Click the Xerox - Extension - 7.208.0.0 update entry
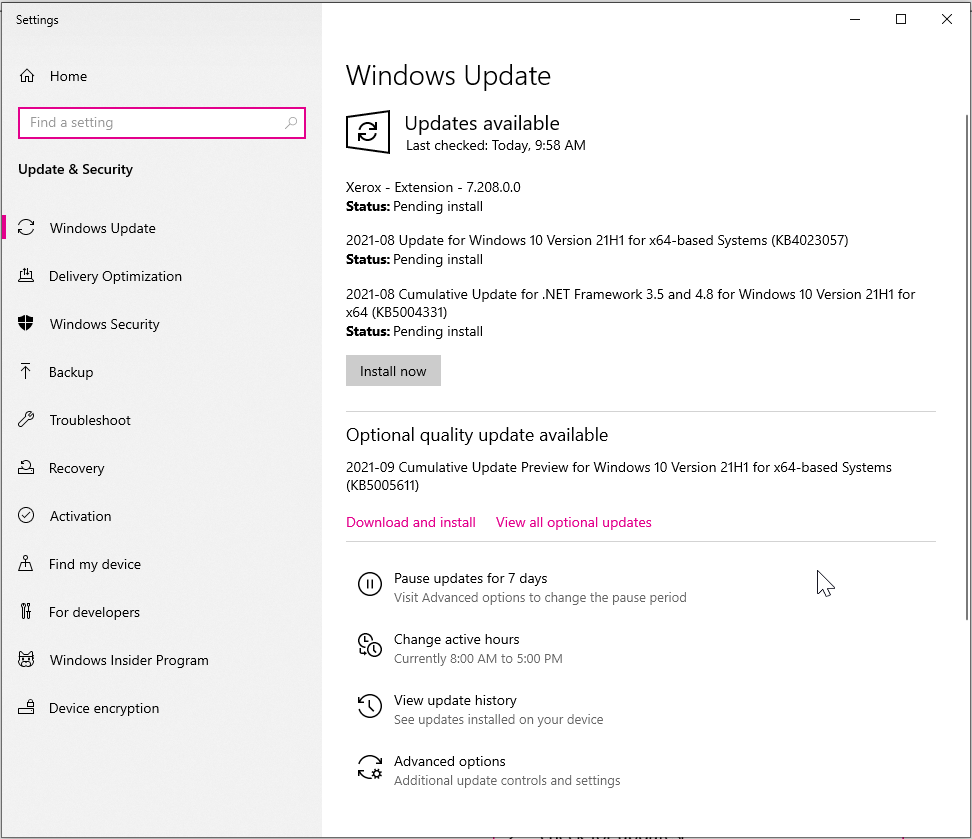Viewport: 972px width, 839px height. click(433, 187)
